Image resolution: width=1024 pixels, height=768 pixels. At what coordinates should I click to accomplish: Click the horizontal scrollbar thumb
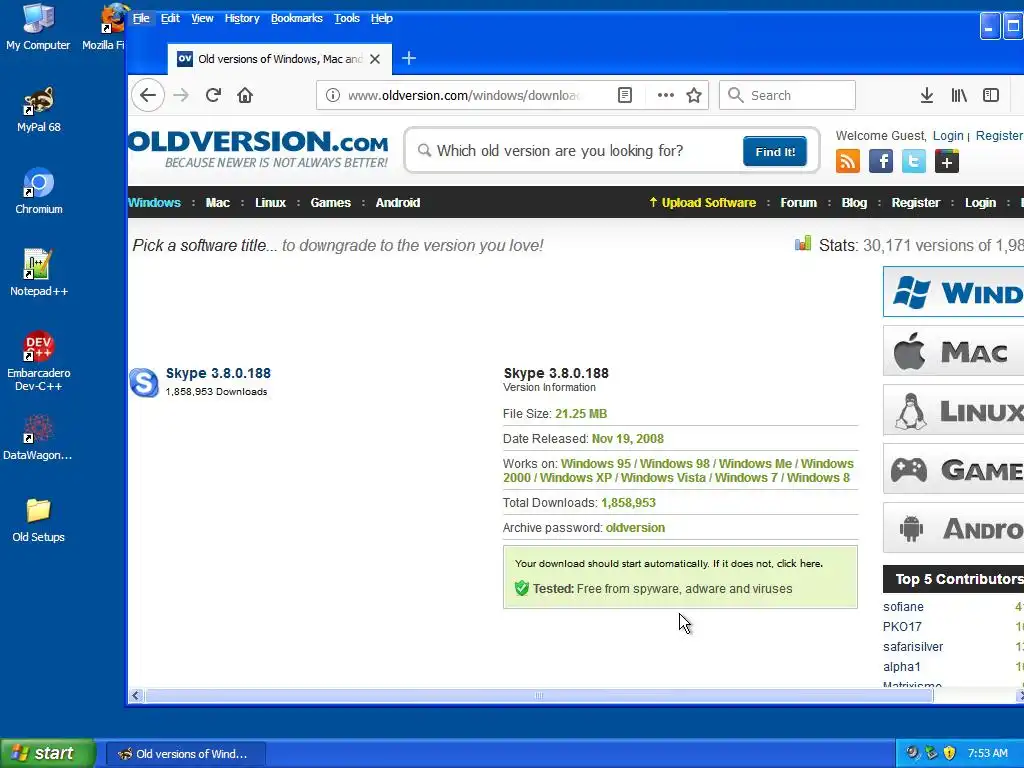[x=539, y=696]
